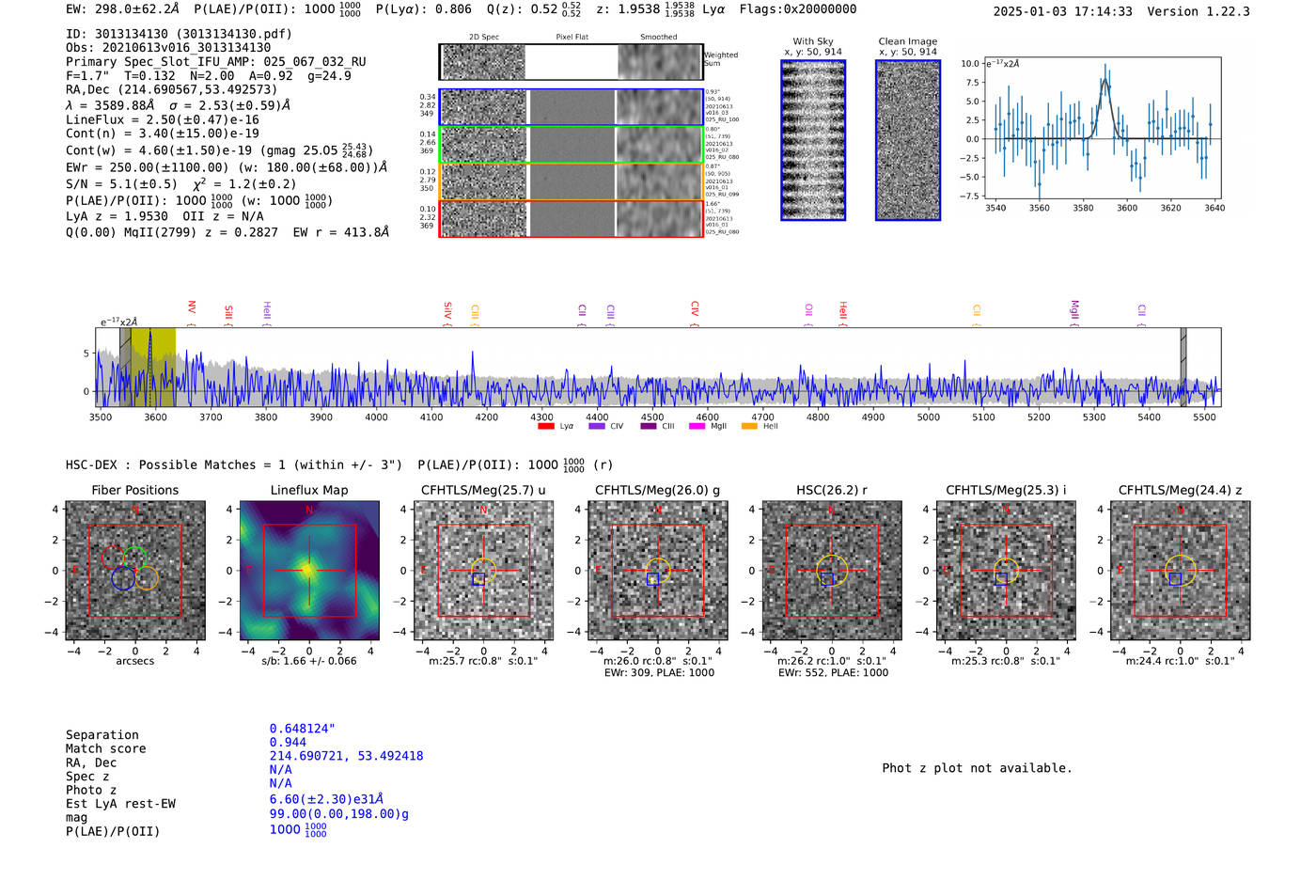Click the header text 'Flags:0x20000000'
Screen dimensions: 1316x896
(x=798, y=9)
